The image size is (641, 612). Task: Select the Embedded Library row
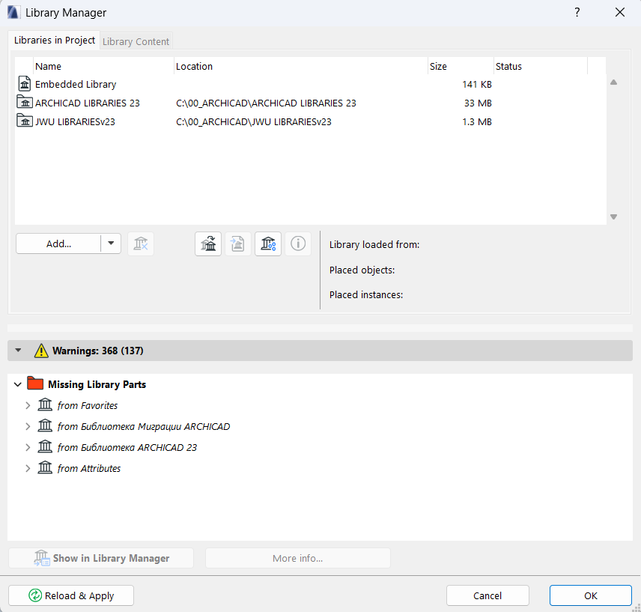point(310,84)
